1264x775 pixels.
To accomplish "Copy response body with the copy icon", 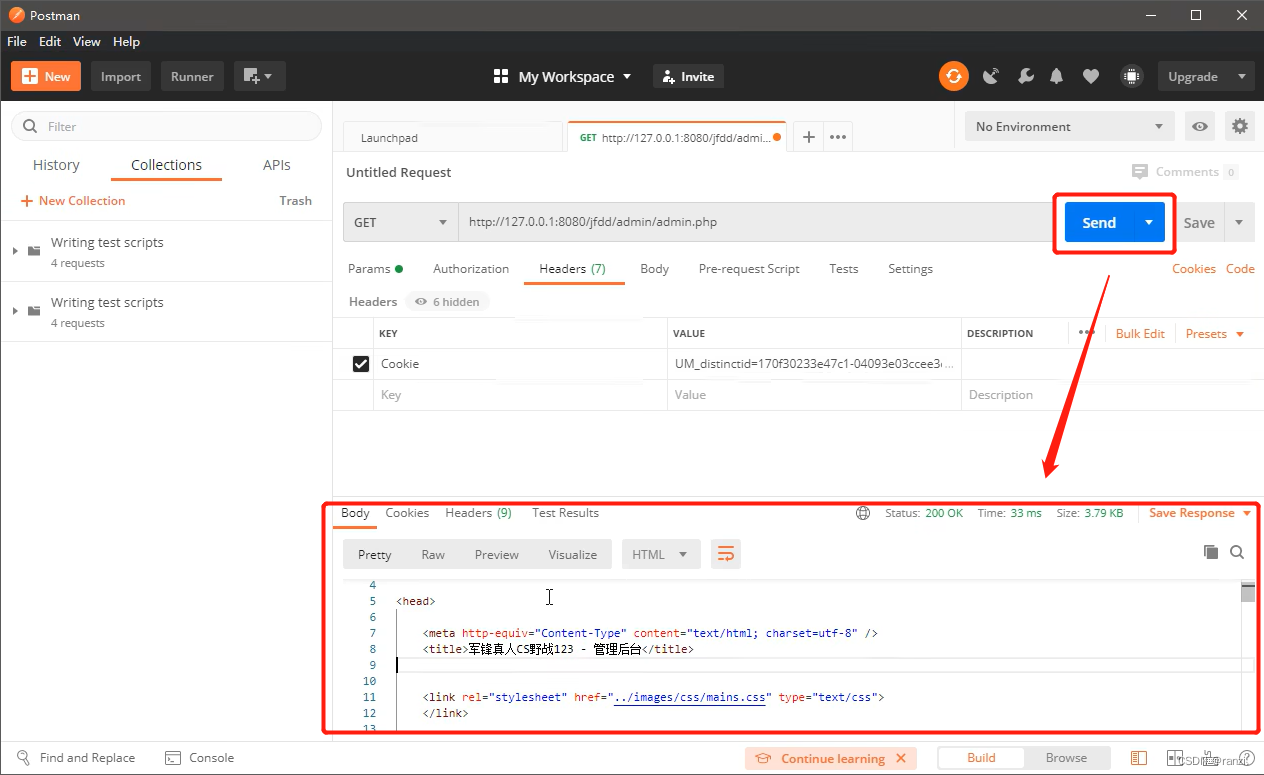I will coord(1211,552).
